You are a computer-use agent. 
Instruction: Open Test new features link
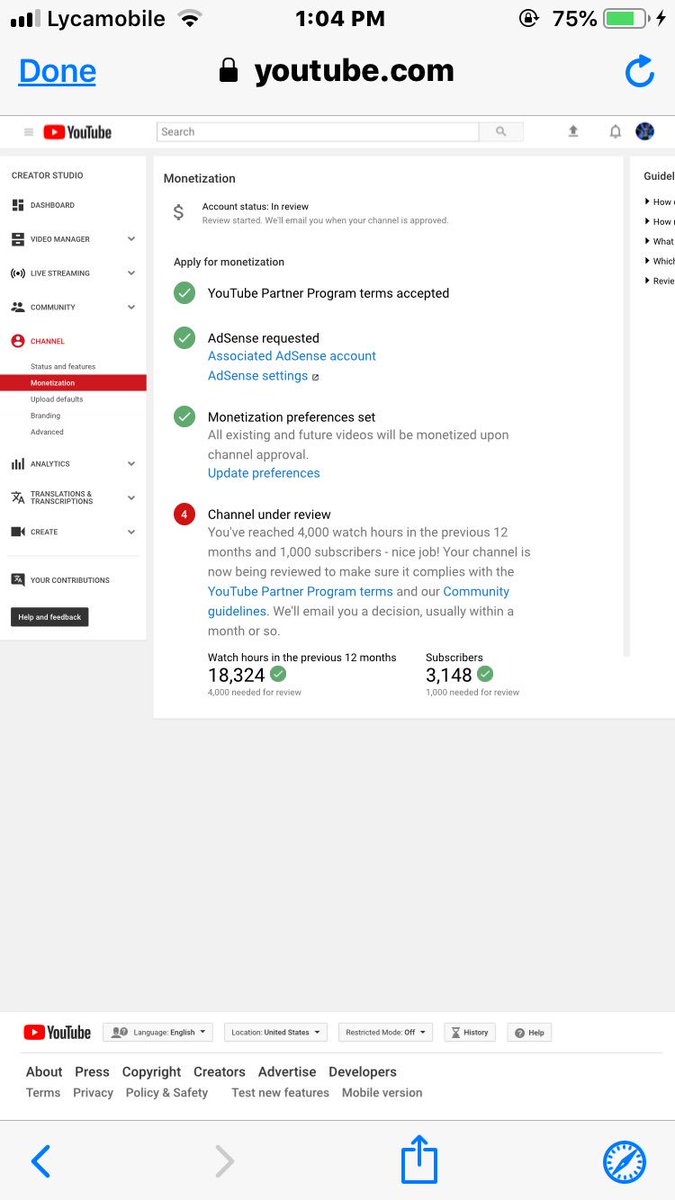[x=280, y=1093]
